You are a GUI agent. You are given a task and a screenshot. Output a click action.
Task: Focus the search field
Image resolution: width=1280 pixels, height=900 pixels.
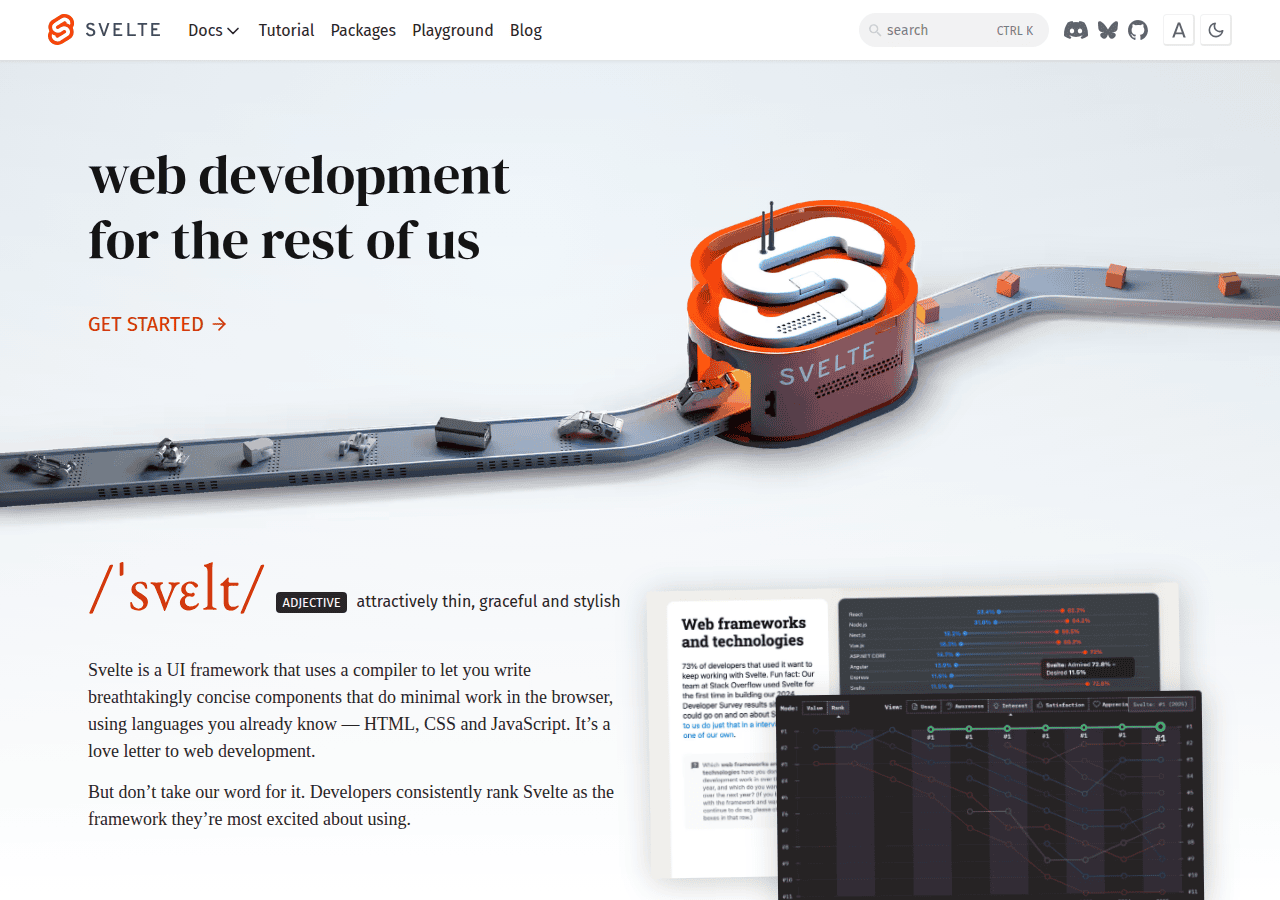[x=953, y=30]
